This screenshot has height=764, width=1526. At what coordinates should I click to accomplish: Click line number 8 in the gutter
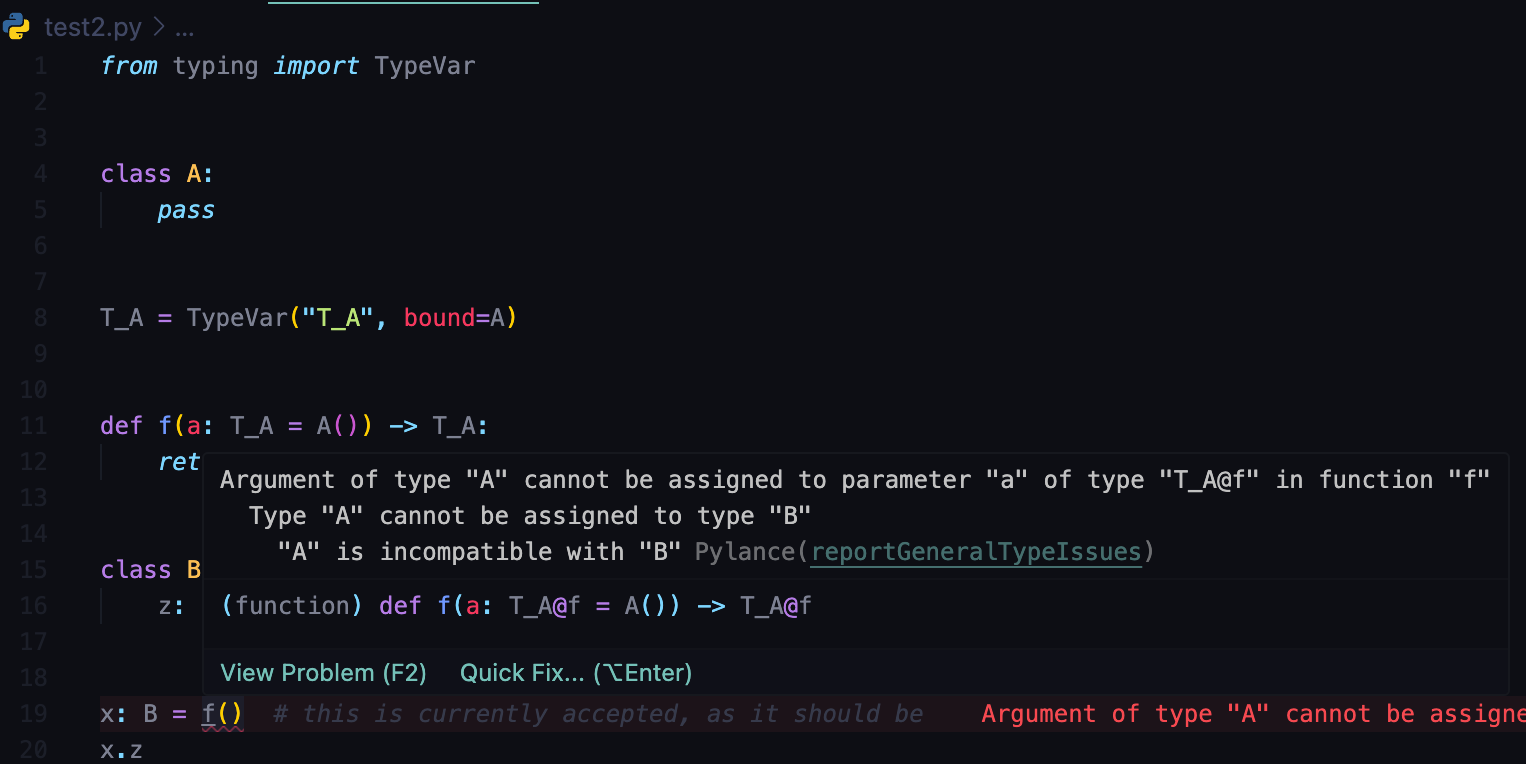pos(40,317)
